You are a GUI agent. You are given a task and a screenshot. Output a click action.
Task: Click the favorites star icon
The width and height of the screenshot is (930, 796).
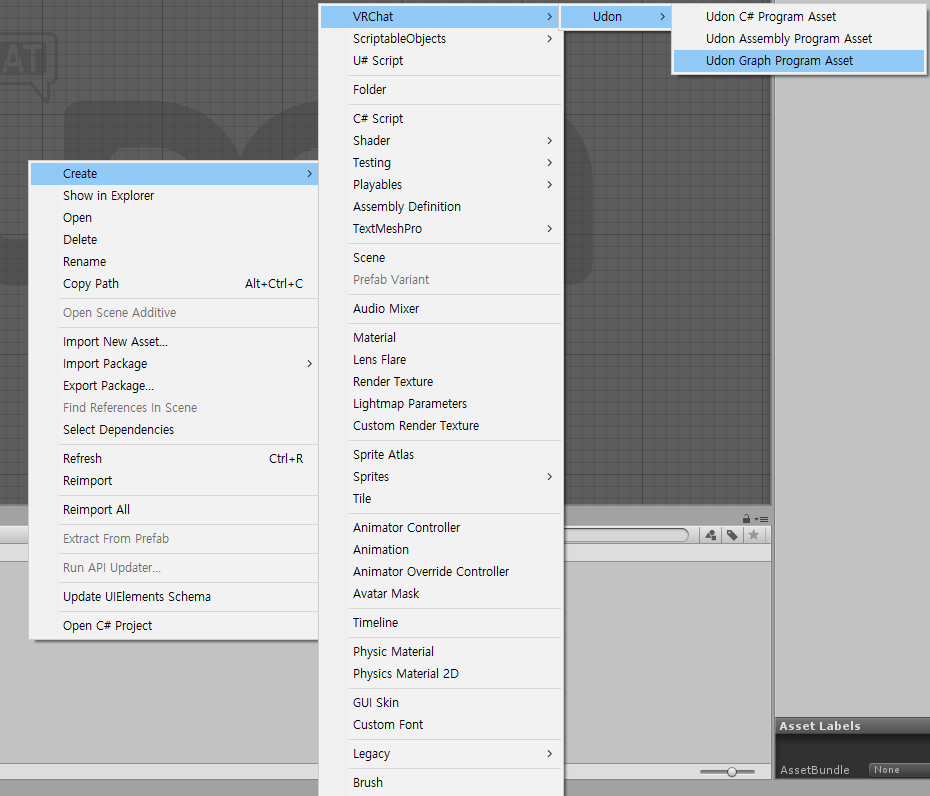pyautogui.click(x=754, y=535)
